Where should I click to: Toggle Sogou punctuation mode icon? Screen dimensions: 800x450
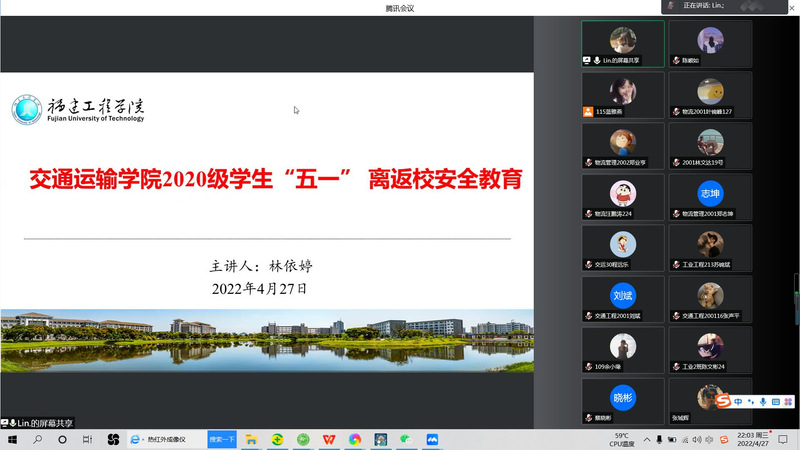coord(751,402)
